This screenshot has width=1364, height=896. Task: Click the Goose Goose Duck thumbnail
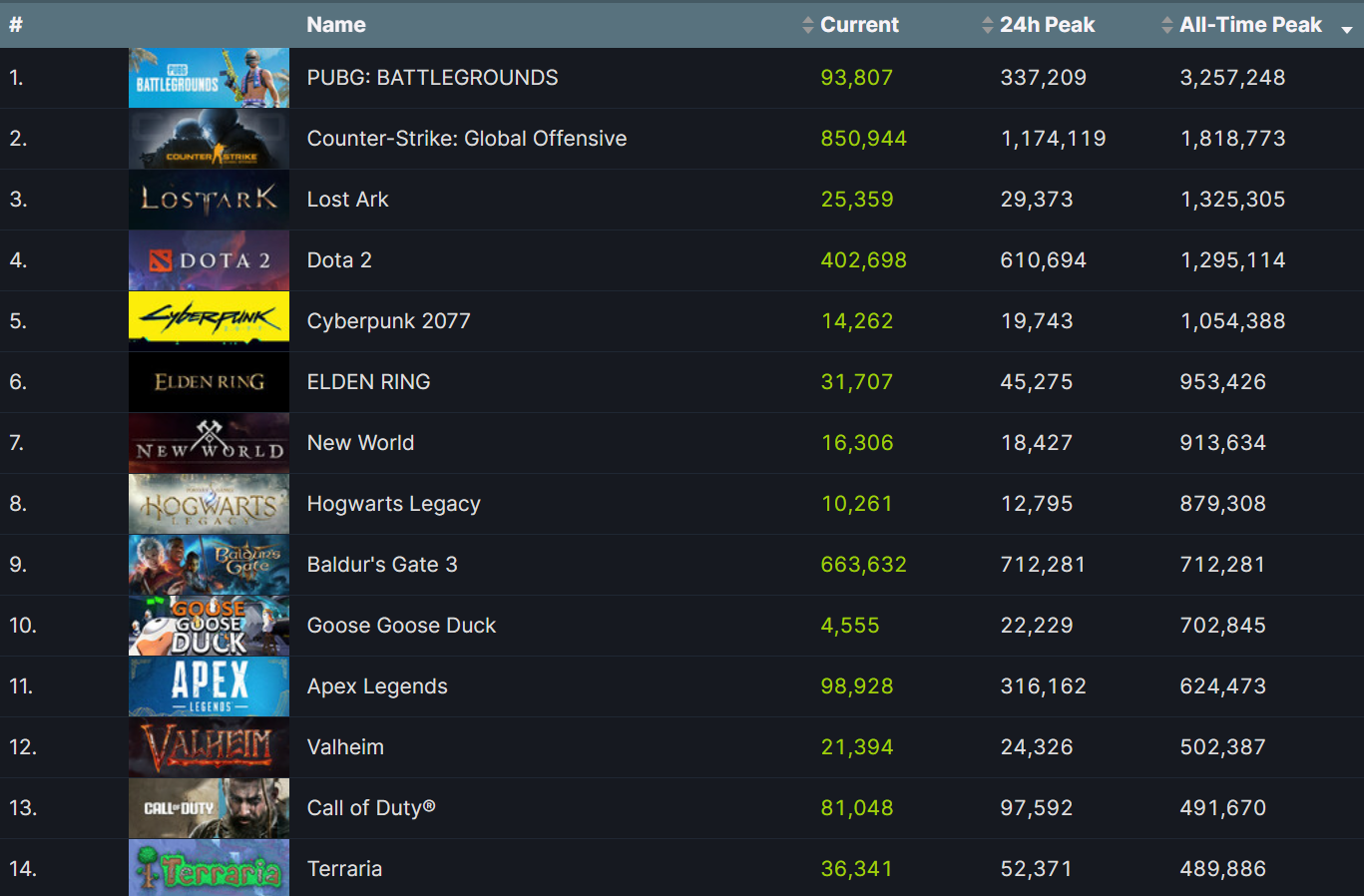coord(209,626)
